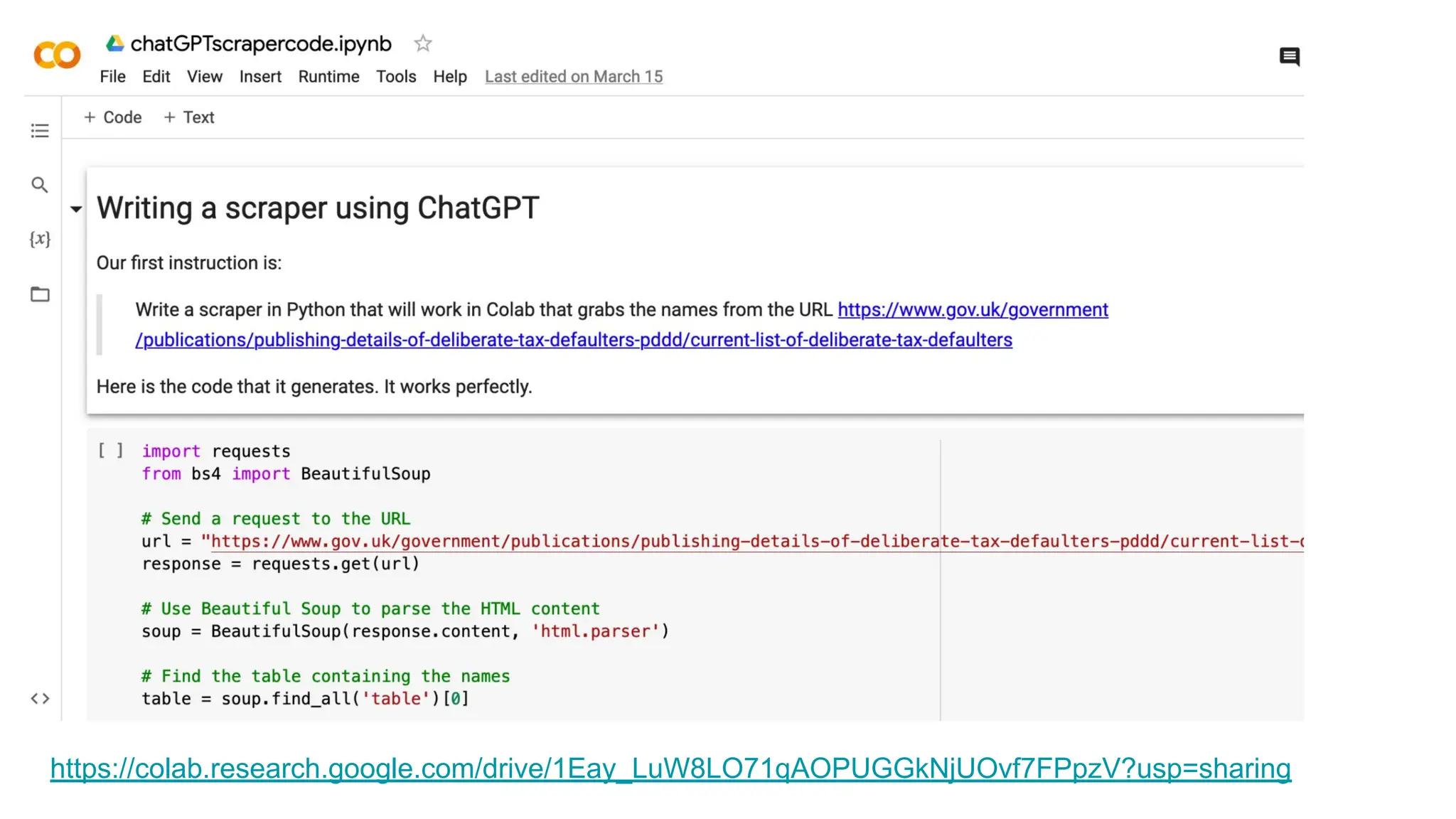Click the code line 'import requests'
Screen dimensions: 1456x819
(216, 451)
